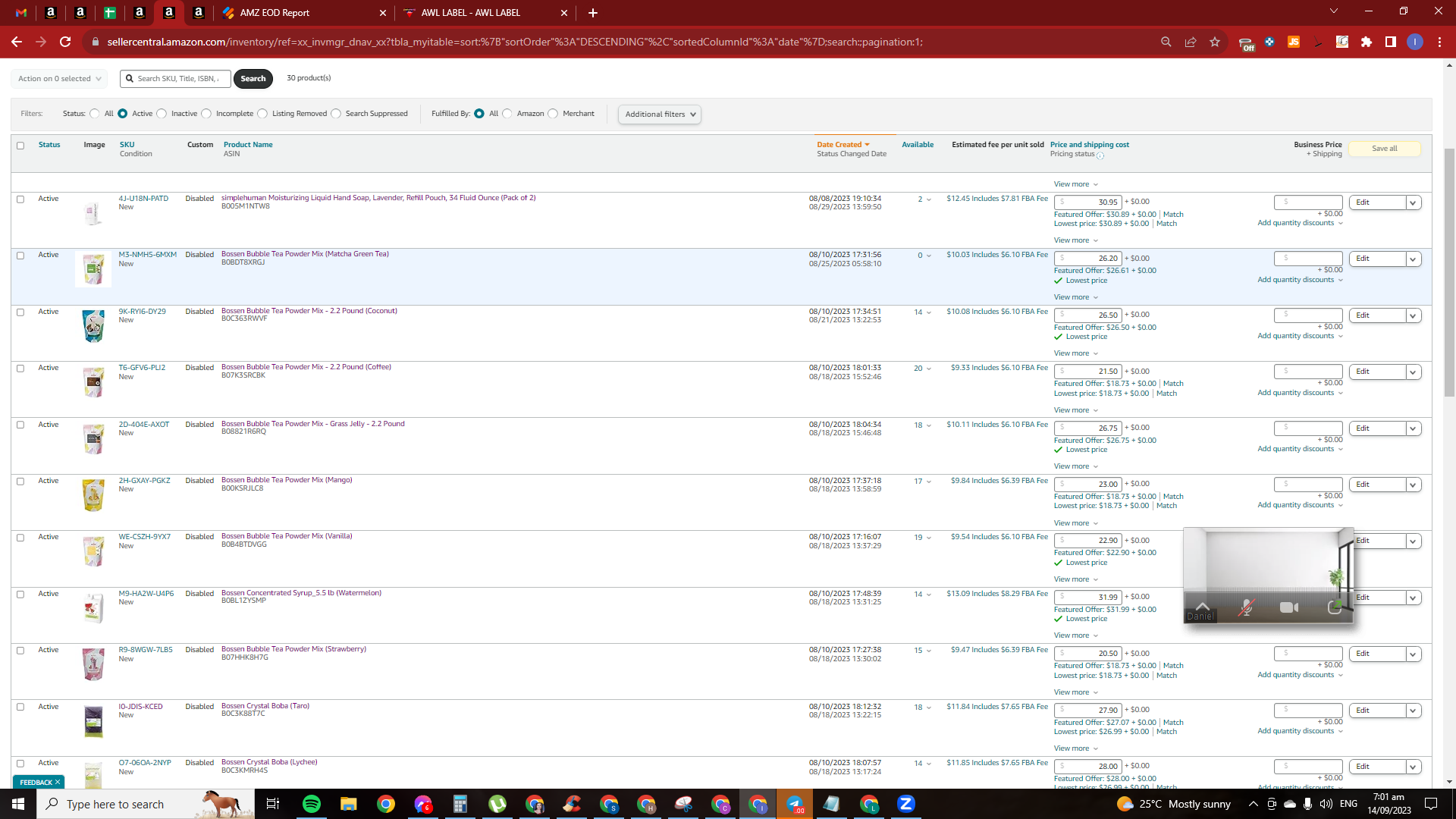The height and width of the screenshot is (819, 1456).
Task: Unmute the microphone in the Zoom overlay
Action: 1245,607
